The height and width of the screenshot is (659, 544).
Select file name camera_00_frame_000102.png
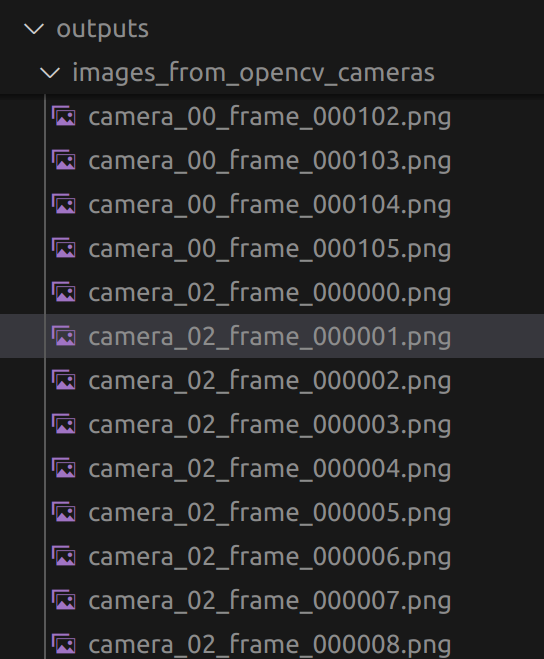[x=269, y=117]
